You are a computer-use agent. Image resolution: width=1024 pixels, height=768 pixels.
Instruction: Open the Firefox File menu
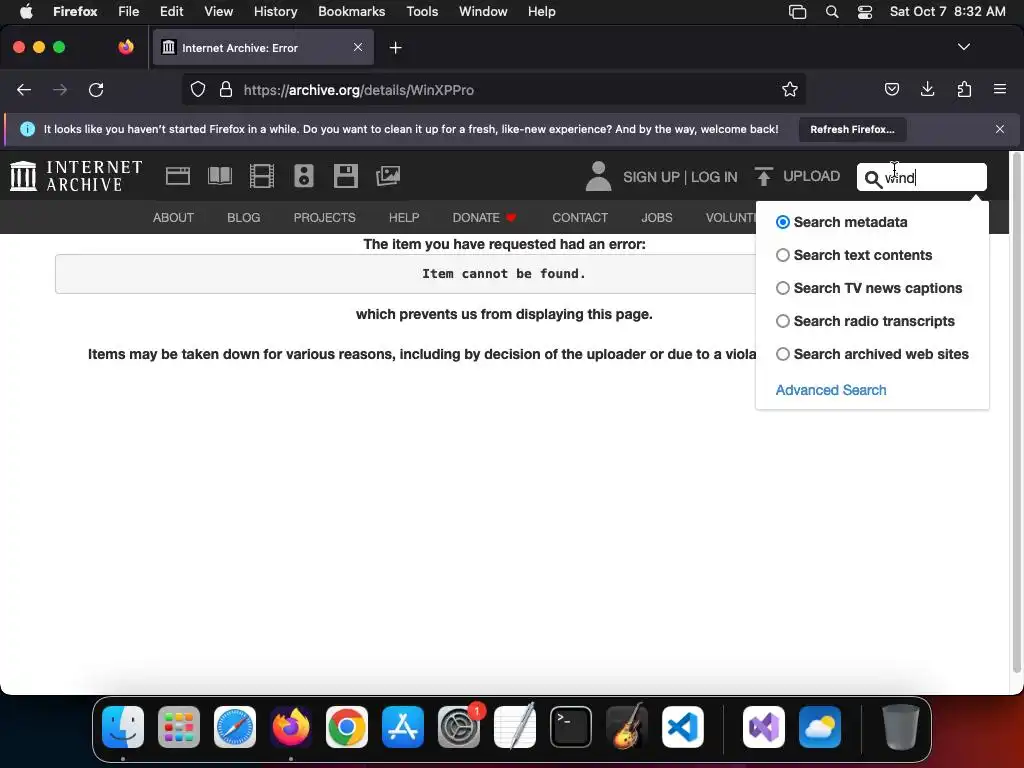pyautogui.click(x=128, y=12)
